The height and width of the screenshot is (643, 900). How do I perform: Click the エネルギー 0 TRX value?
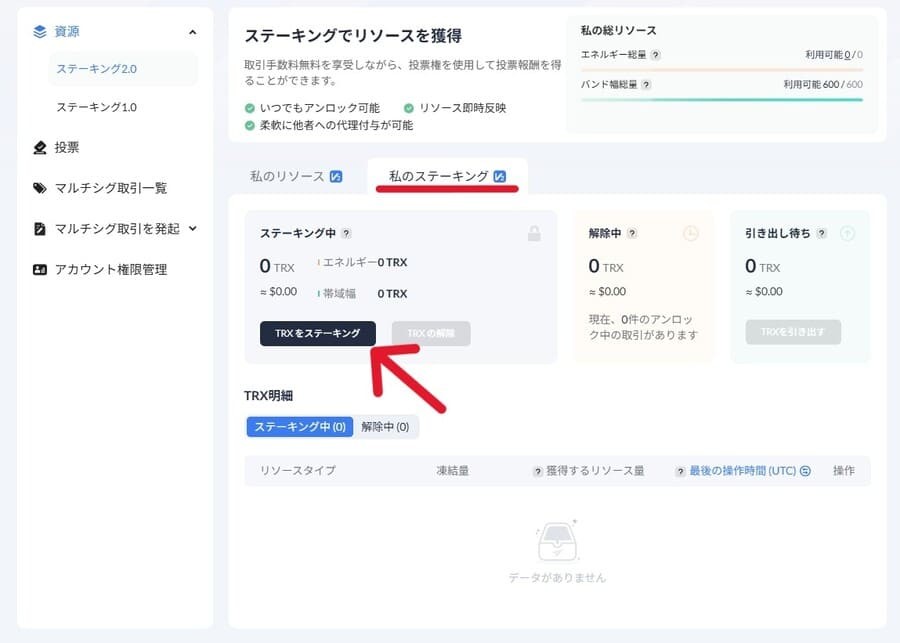pos(393,262)
